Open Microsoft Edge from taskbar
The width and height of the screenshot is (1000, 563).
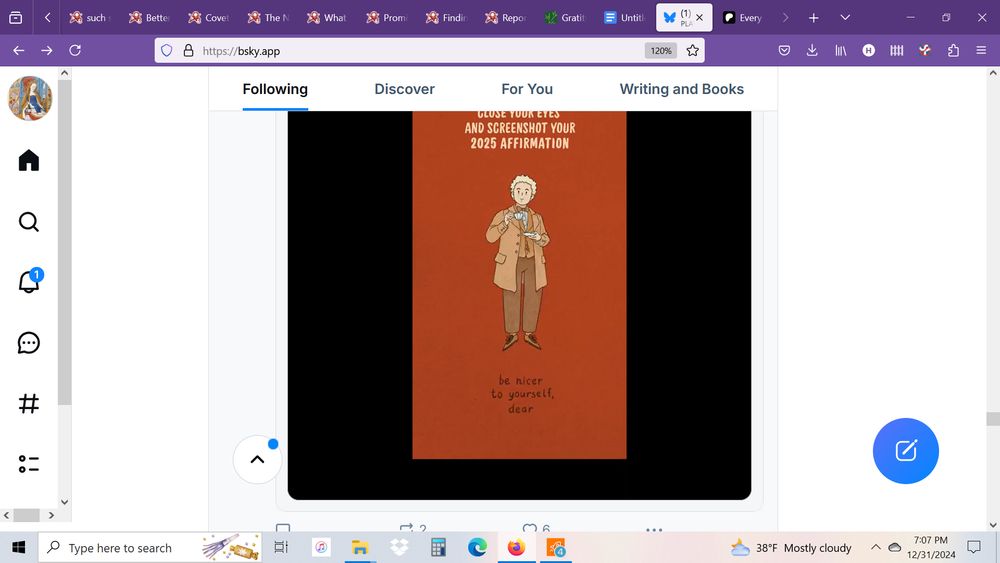tap(477, 547)
